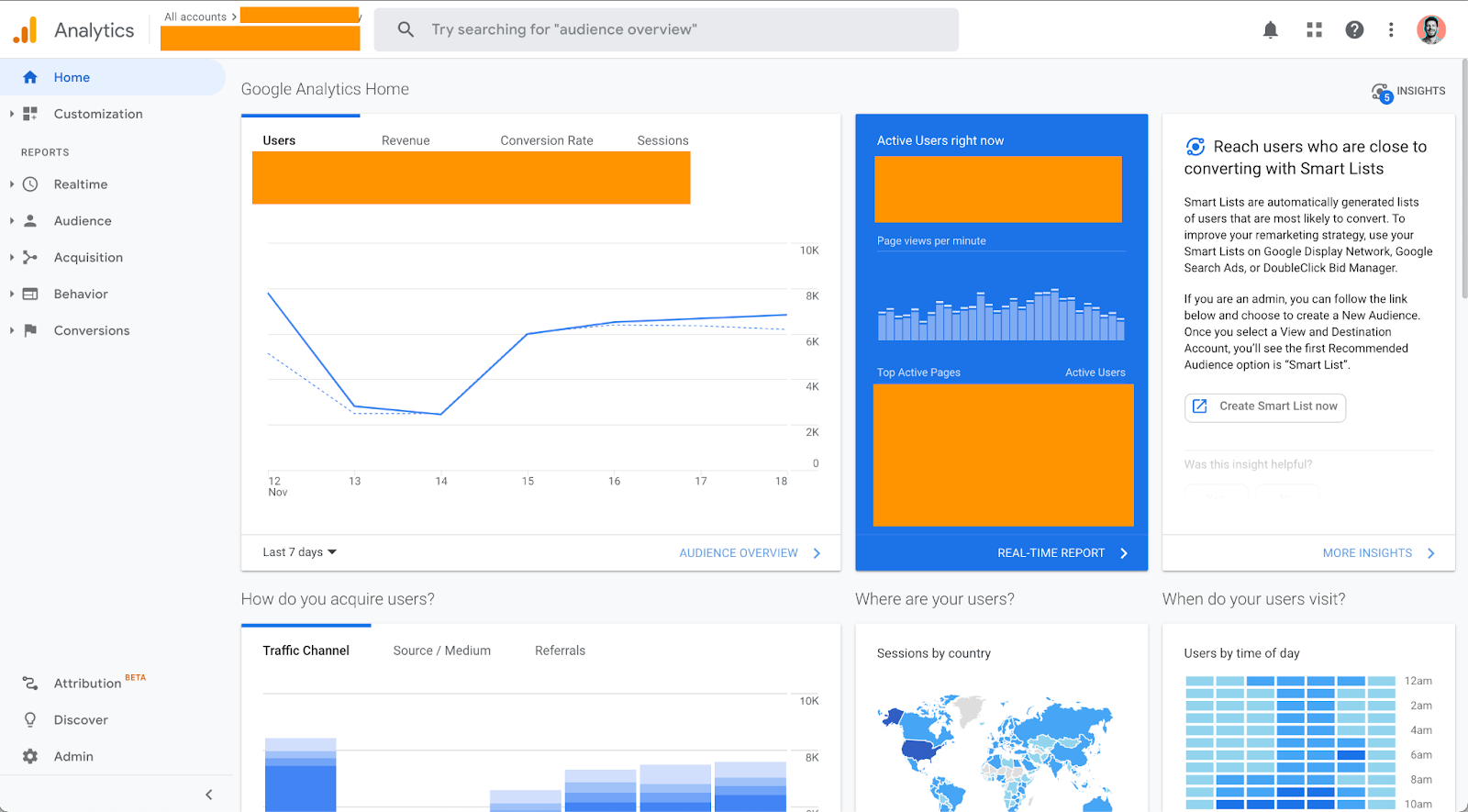Image resolution: width=1468 pixels, height=812 pixels.
Task: Expand the Customization section
Action: [x=11, y=114]
